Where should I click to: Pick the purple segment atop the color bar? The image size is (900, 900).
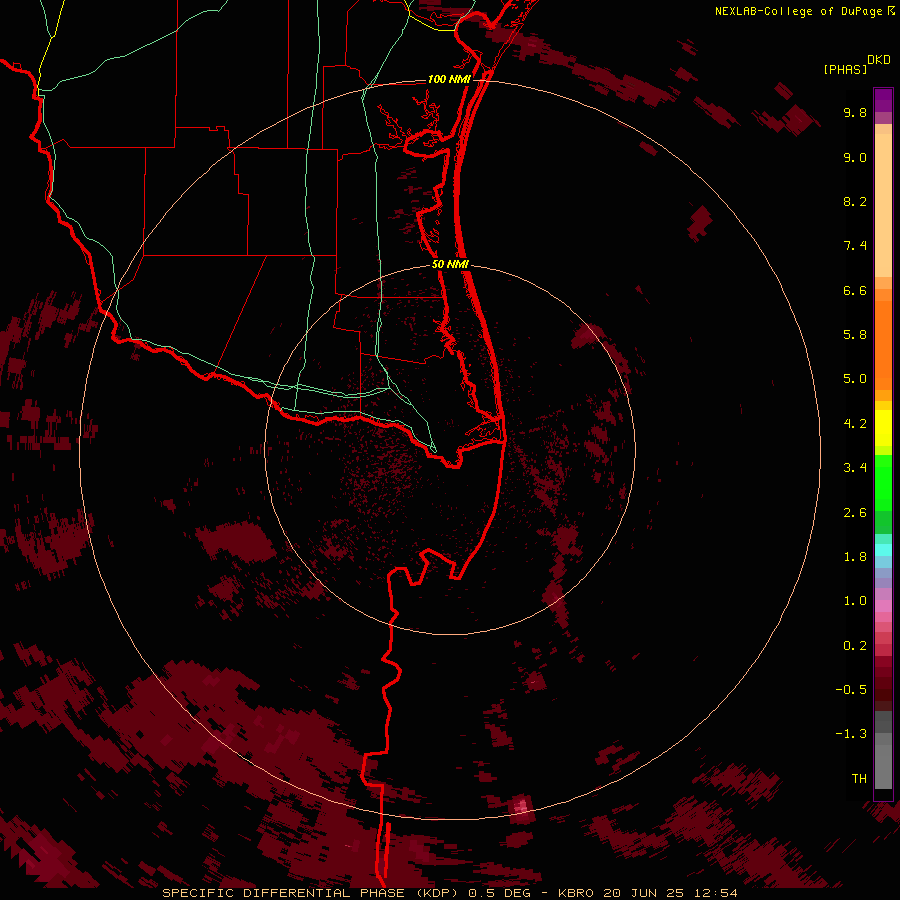tap(883, 100)
